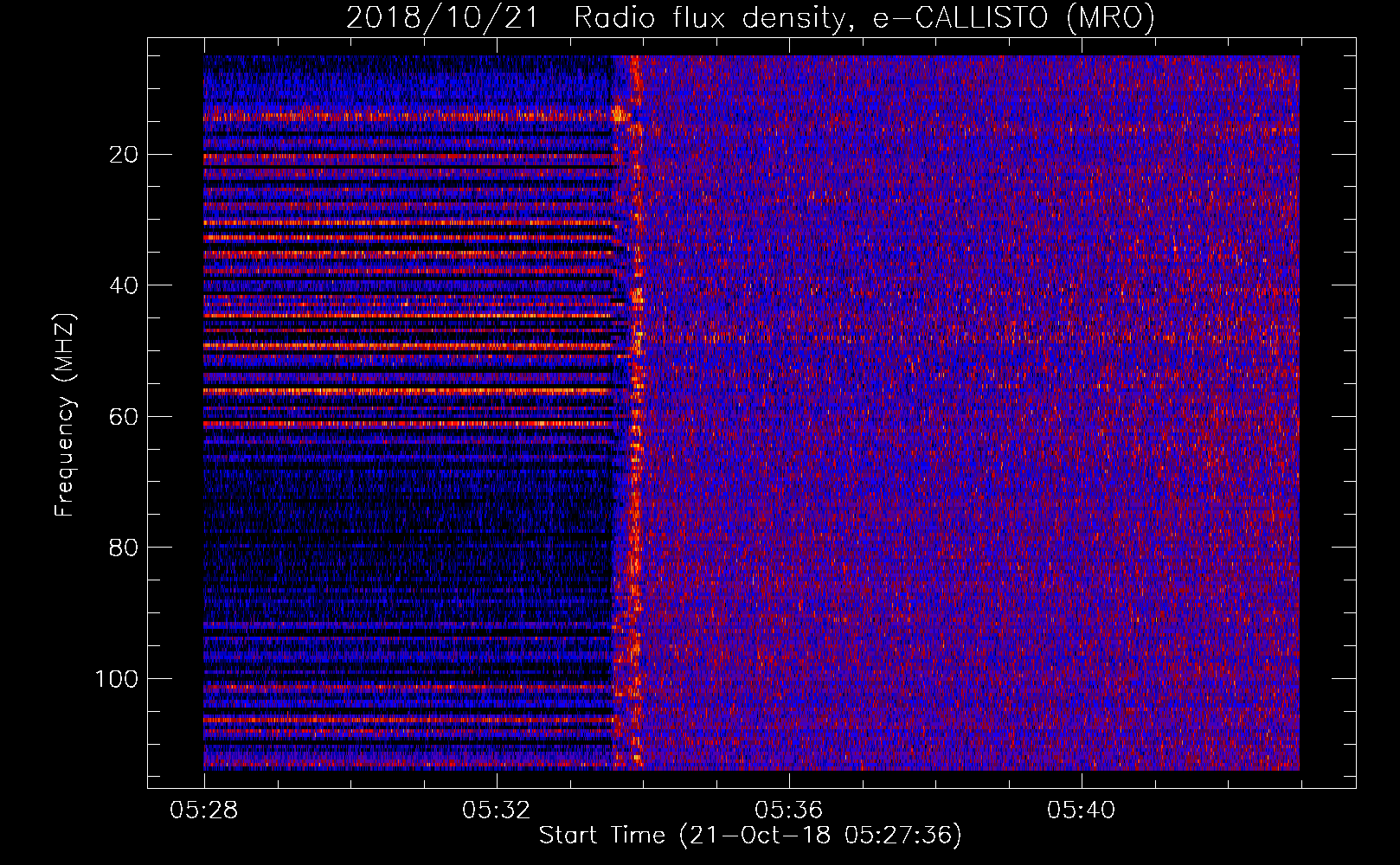This screenshot has height=865, width=1400.
Task: Click the bright vertical radio burst in the spectrogram
Action: (x=635, y=413)
